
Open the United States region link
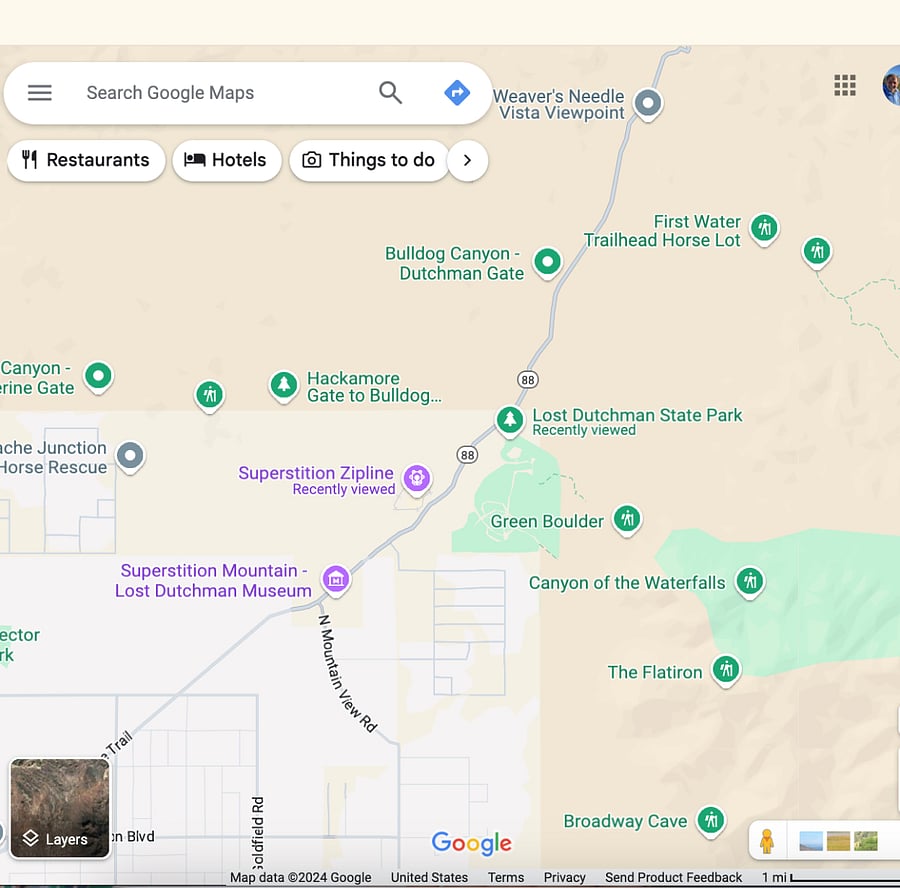pyautogui.click(x=429, y=878)
